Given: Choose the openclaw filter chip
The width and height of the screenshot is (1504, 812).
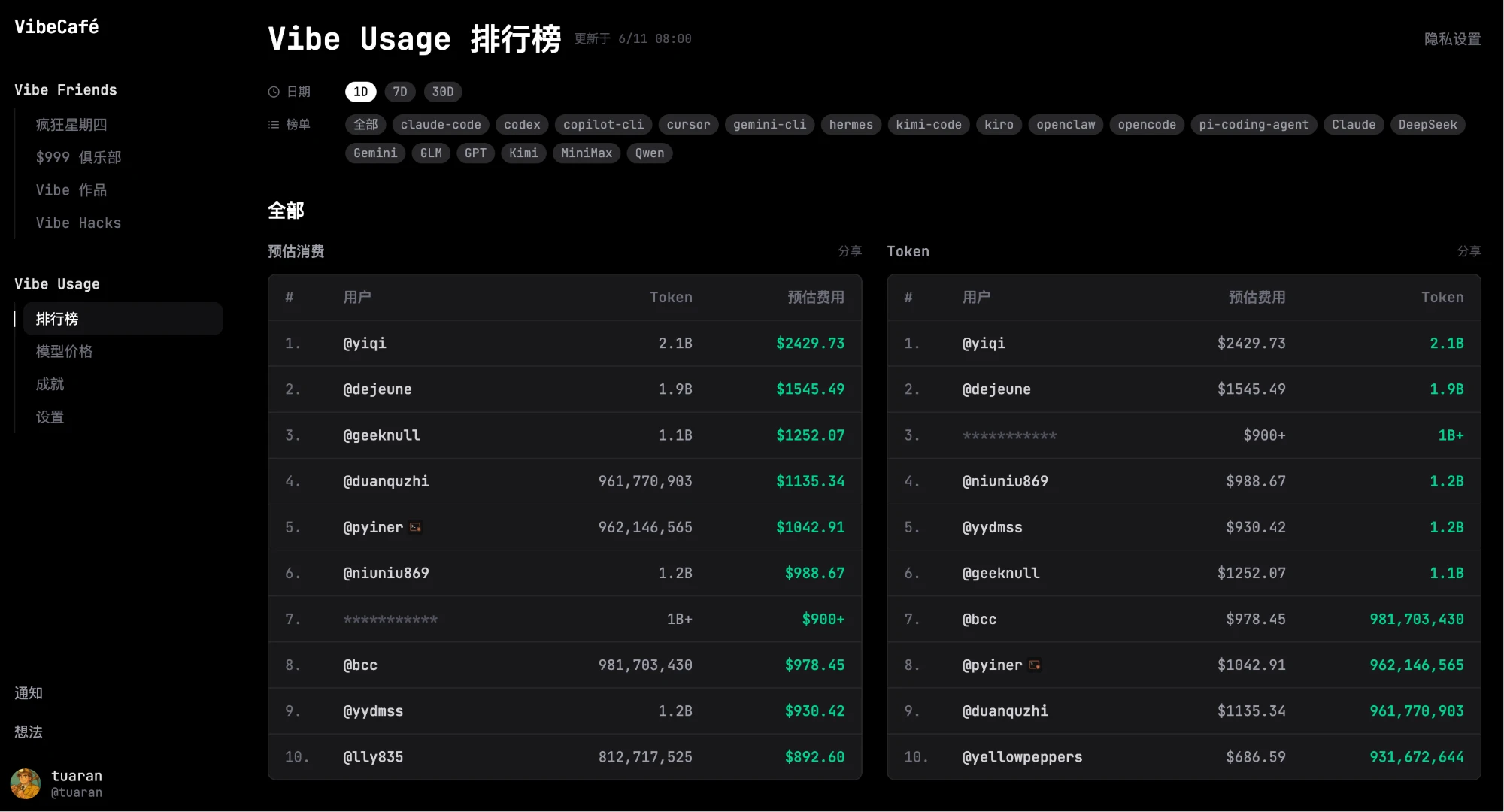Looking at the screenshot, I should (1066, 125).
